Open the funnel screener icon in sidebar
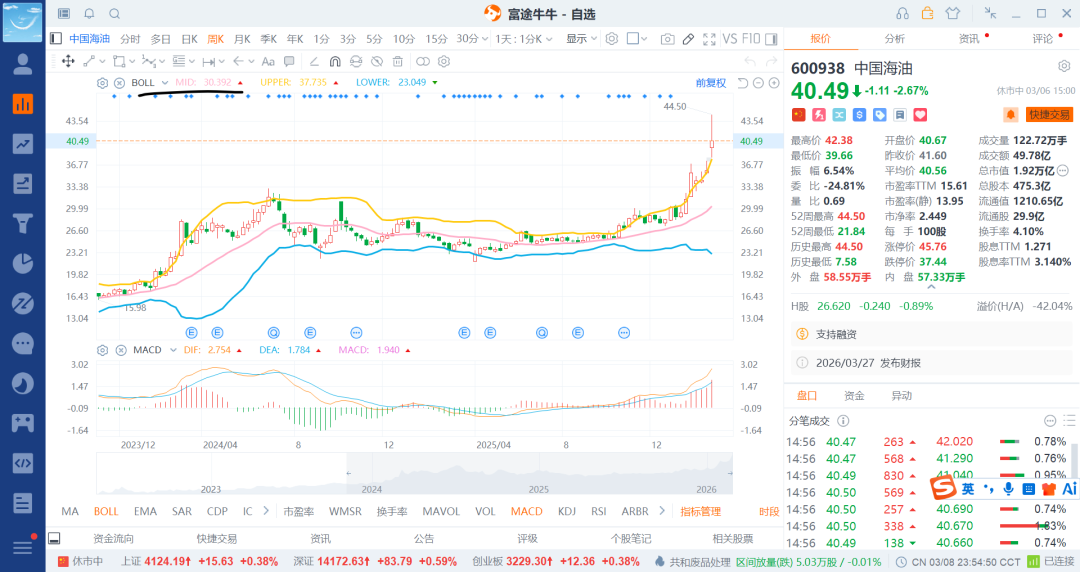 pyautogui.click(x=23, y=223)
